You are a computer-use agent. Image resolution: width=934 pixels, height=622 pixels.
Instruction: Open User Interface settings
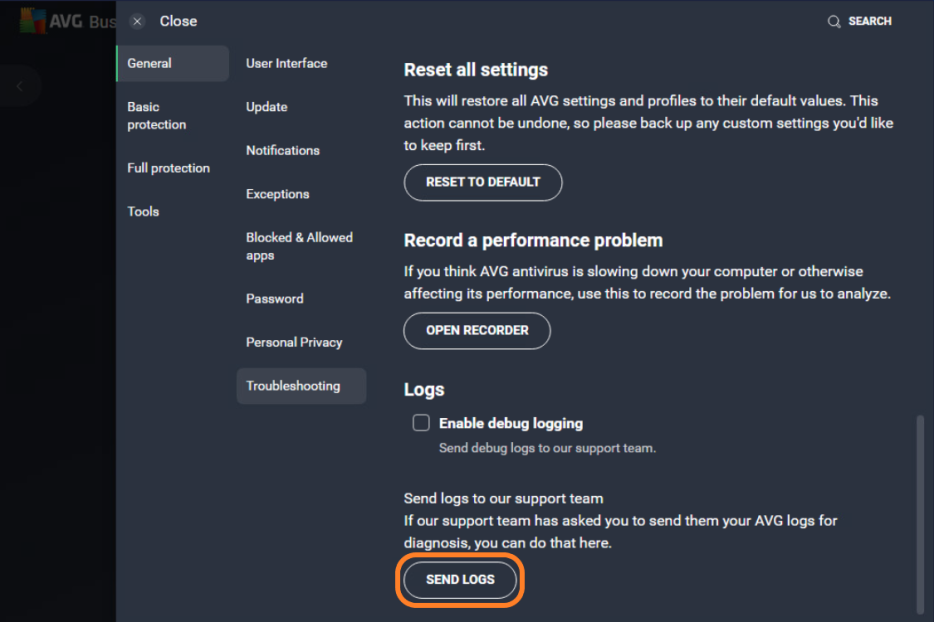pos(286,63)
